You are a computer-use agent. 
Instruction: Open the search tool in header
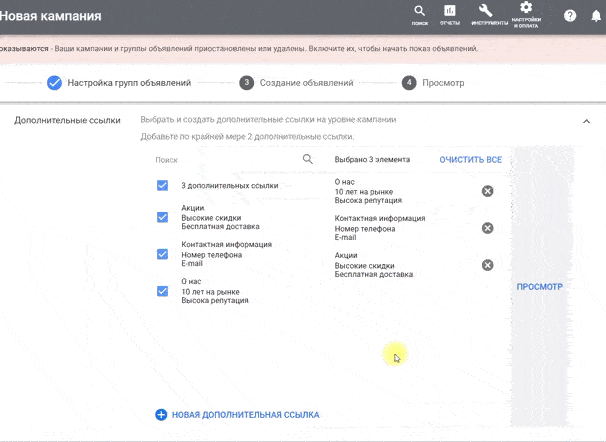(x=420, y=15)
